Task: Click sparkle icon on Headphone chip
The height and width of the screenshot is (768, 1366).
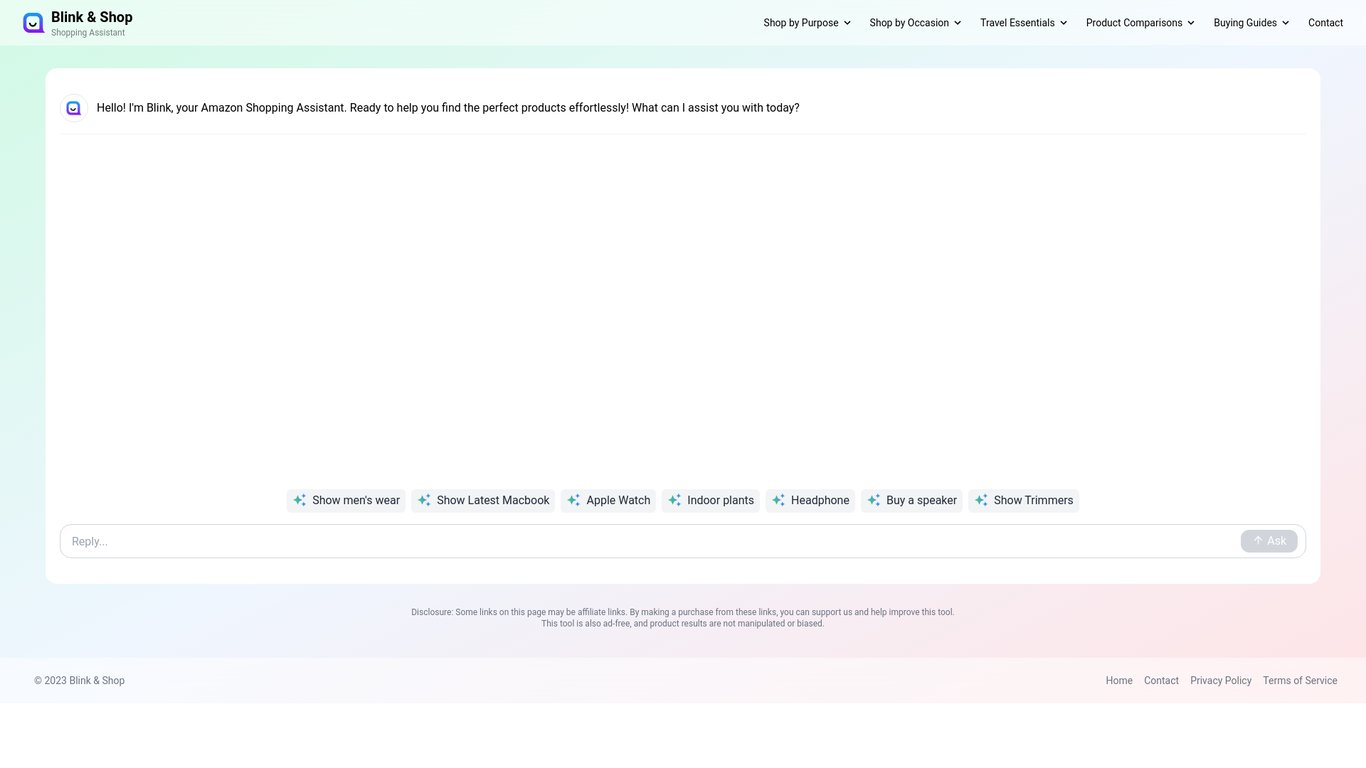Action: point(778,500)
